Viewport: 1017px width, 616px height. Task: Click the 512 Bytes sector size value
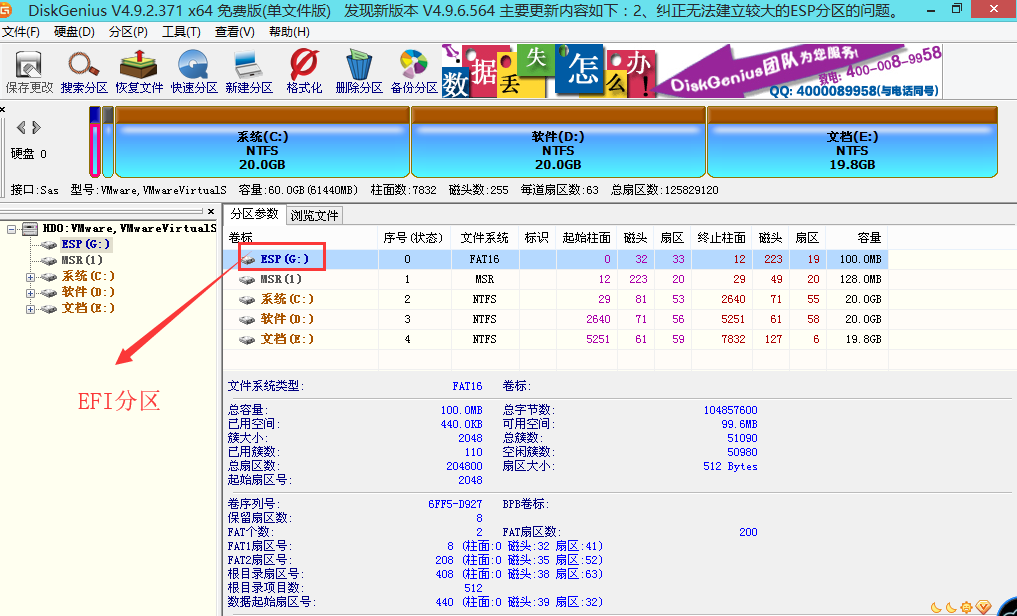pyautogui.click(x=730, y=466)
